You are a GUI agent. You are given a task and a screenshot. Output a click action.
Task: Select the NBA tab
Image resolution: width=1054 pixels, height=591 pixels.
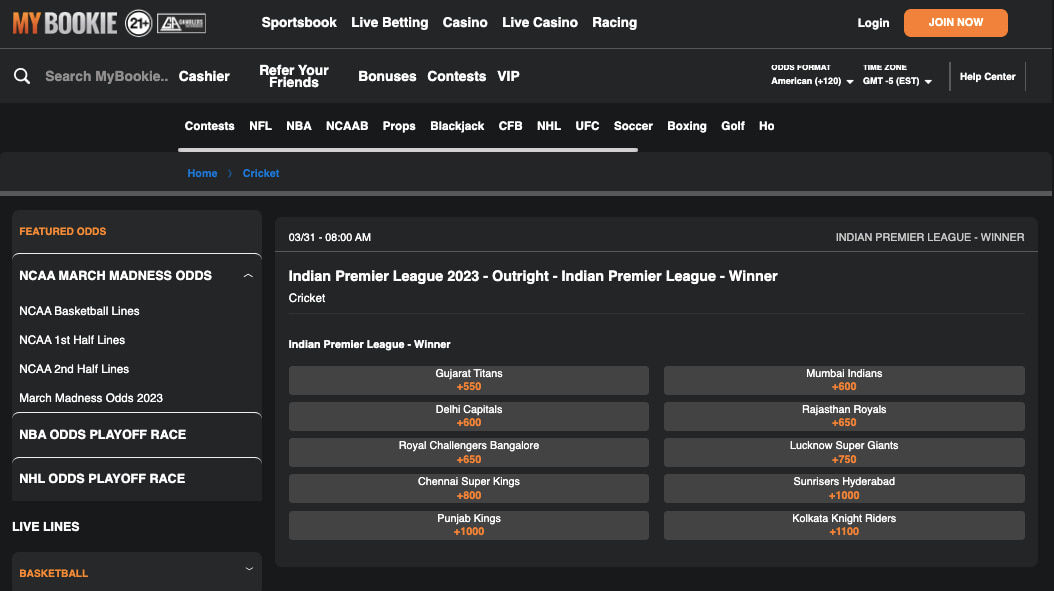298,126
